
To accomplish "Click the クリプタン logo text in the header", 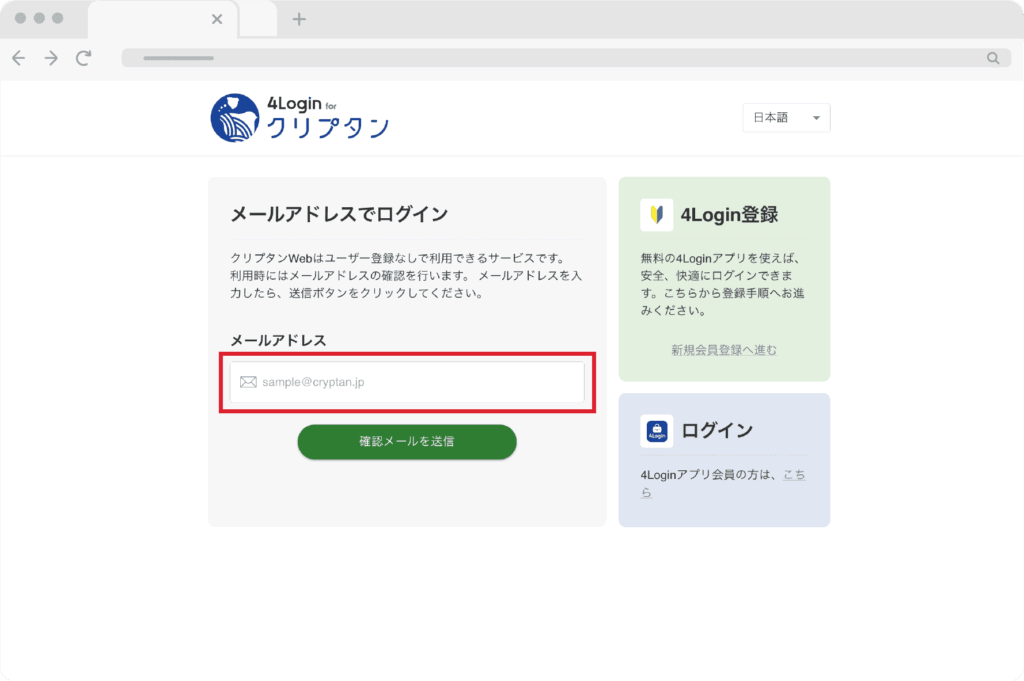I will tap(328, 127).
